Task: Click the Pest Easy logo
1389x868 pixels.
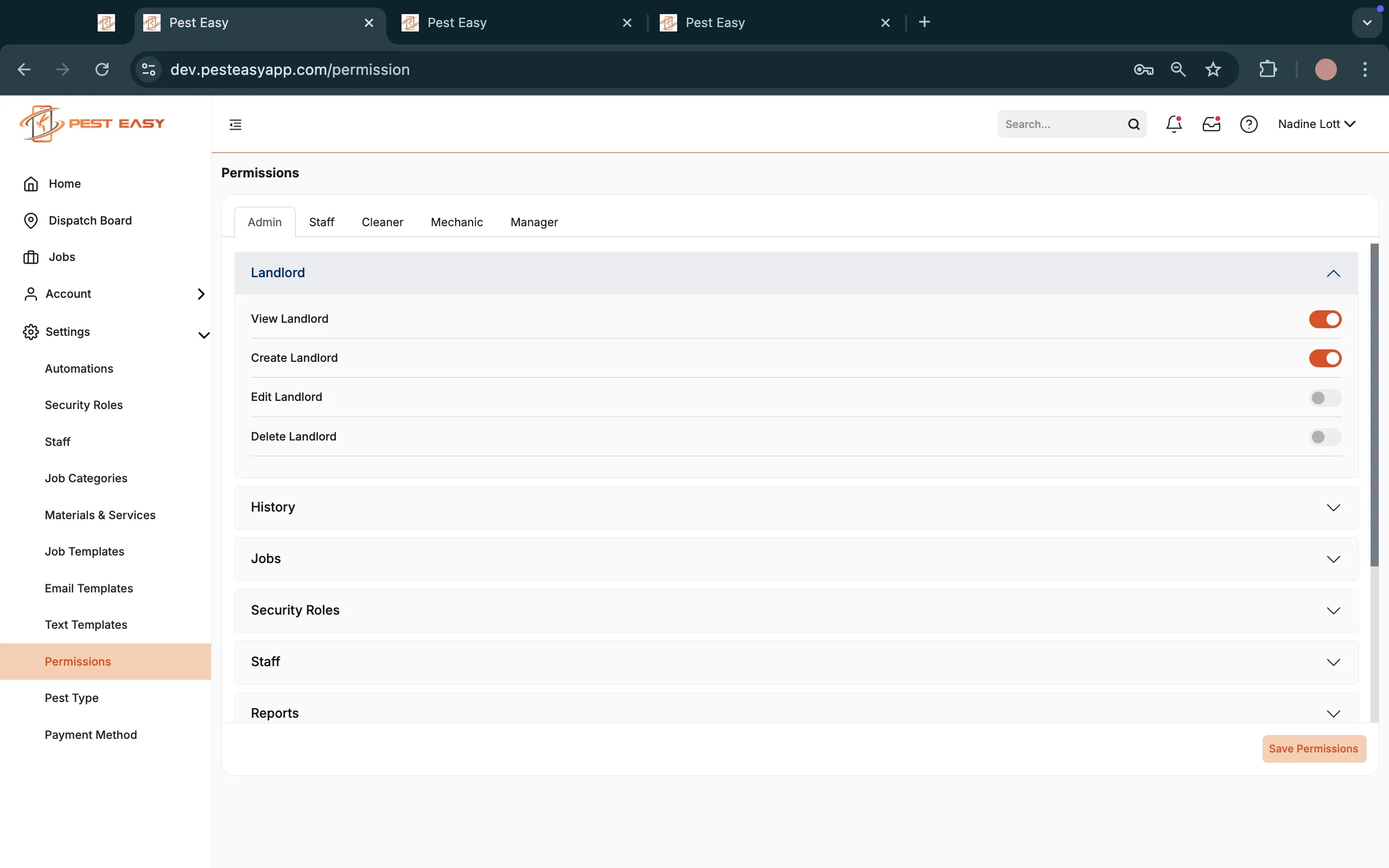Action: (x=92, y=124)
